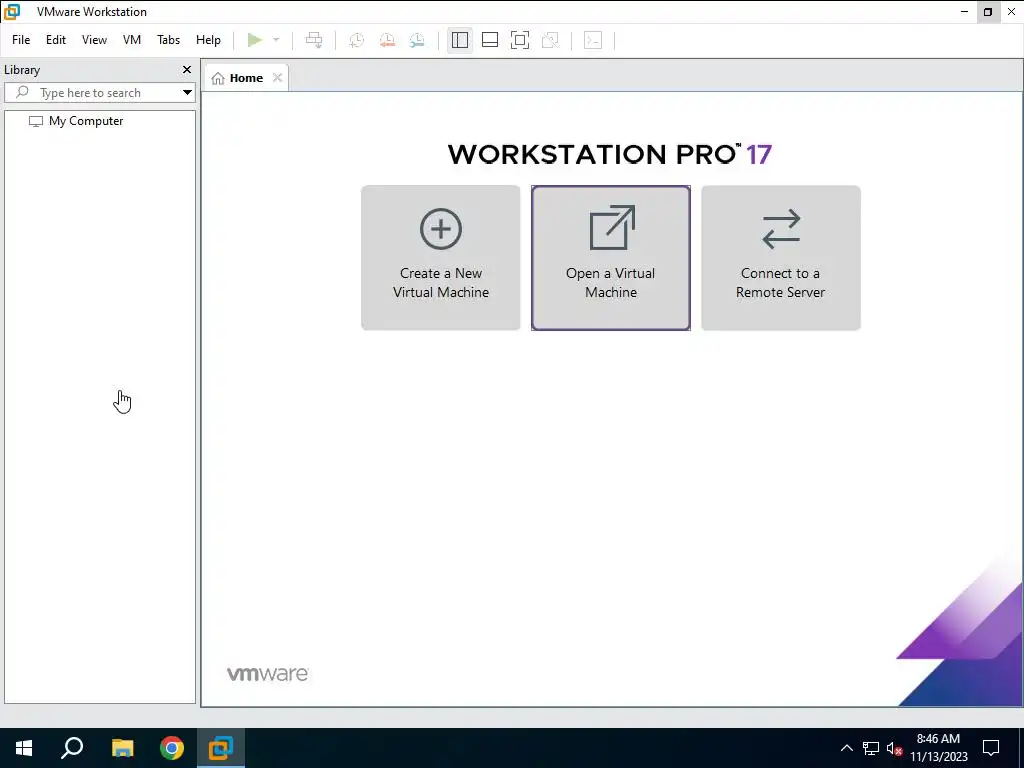The image size is (1024, 768).
Task: Restore down the VMware Workstation window
Action: tap(988, 12)
